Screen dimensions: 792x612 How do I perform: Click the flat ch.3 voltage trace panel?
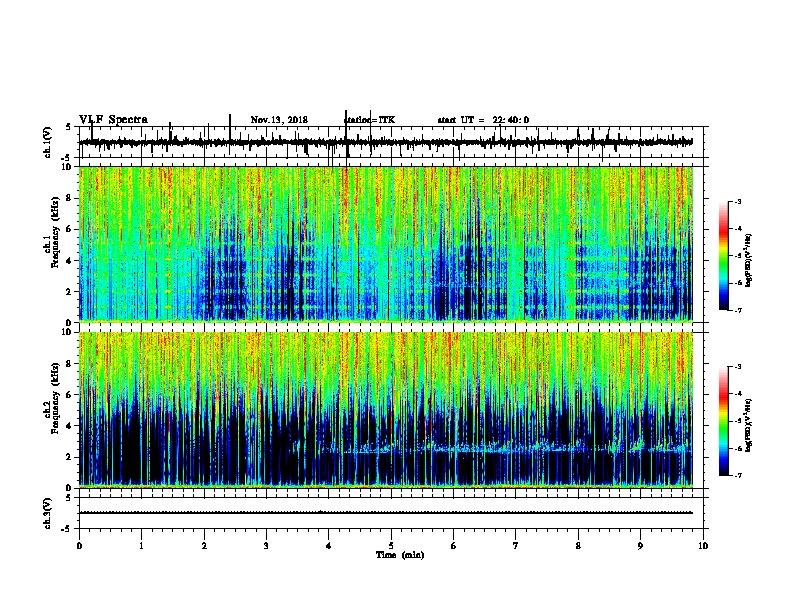(x=393, y=513)
